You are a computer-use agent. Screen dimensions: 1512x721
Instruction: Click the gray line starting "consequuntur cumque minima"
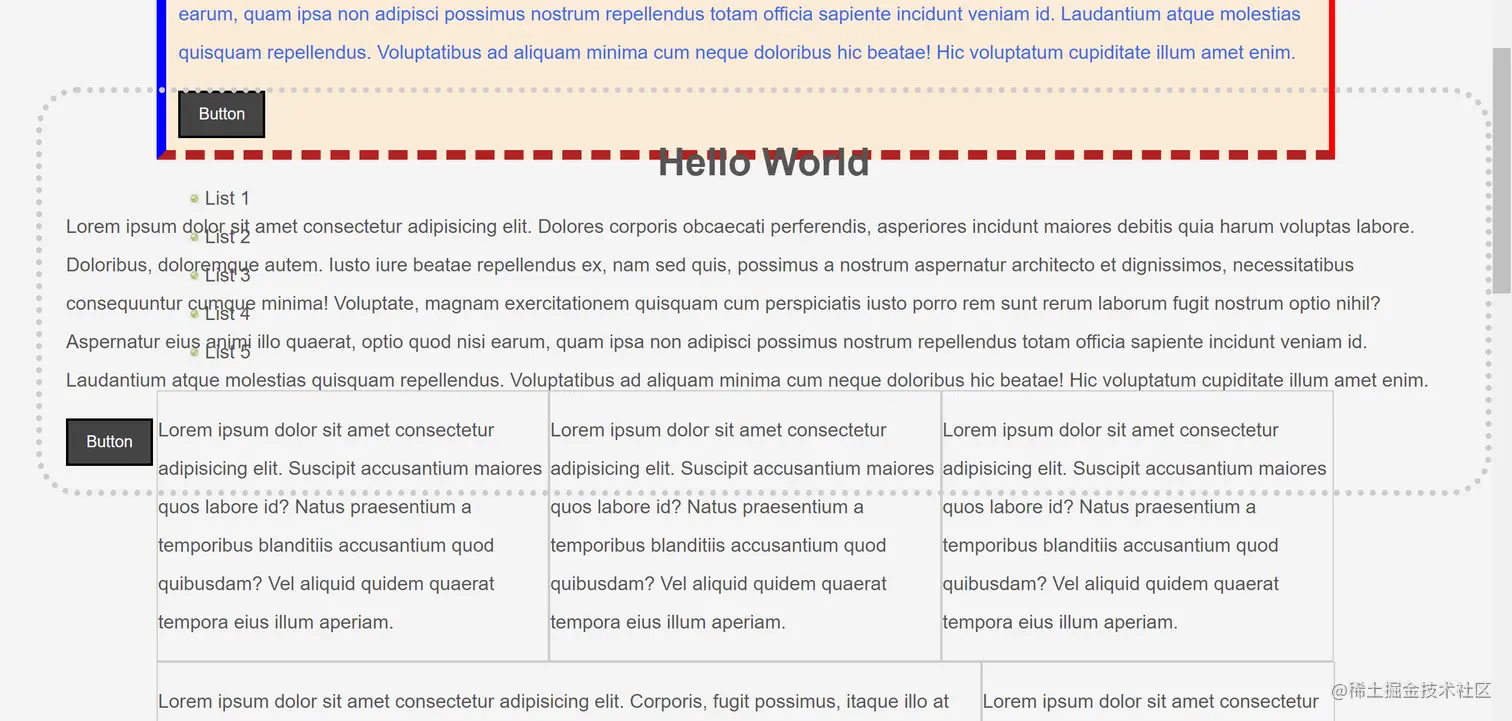pyautogui.click(x=723, y=303)
